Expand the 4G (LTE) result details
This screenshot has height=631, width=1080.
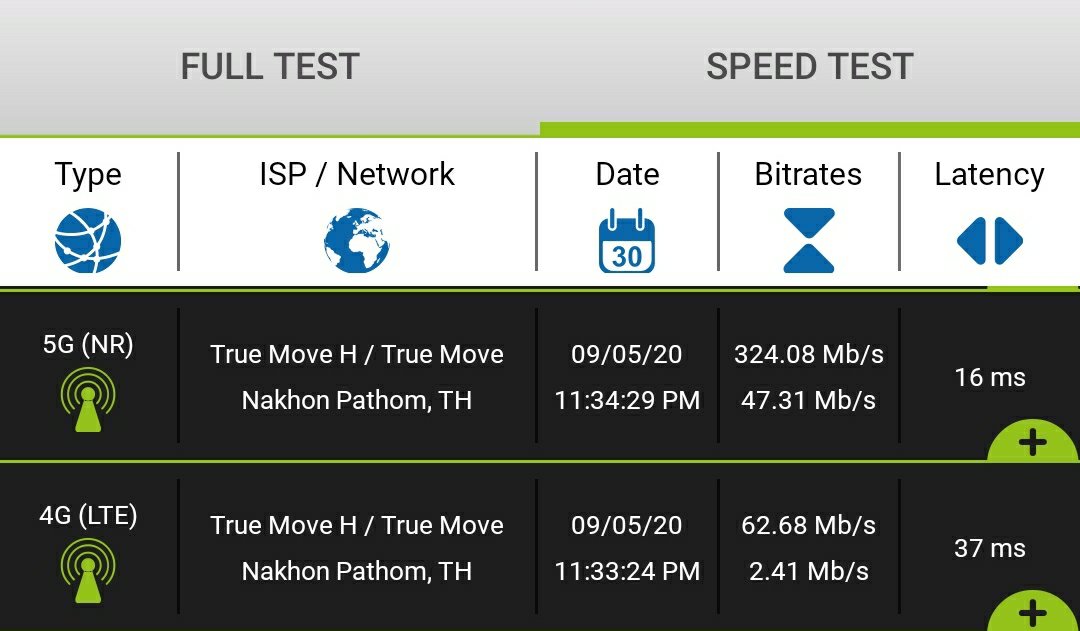pos(1034,611)
